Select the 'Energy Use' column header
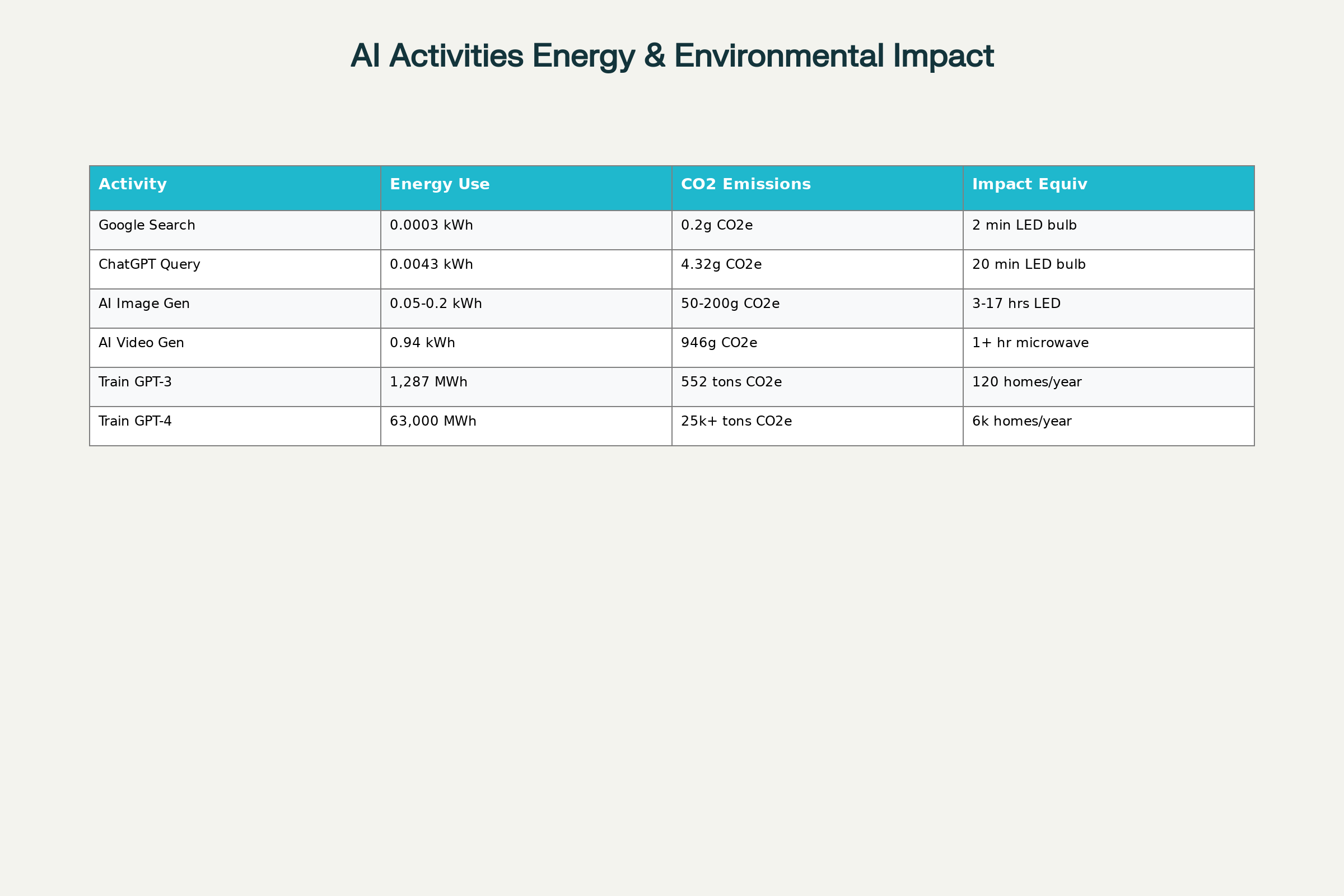This screenshot has height=896, width=1344. point(440,185)
